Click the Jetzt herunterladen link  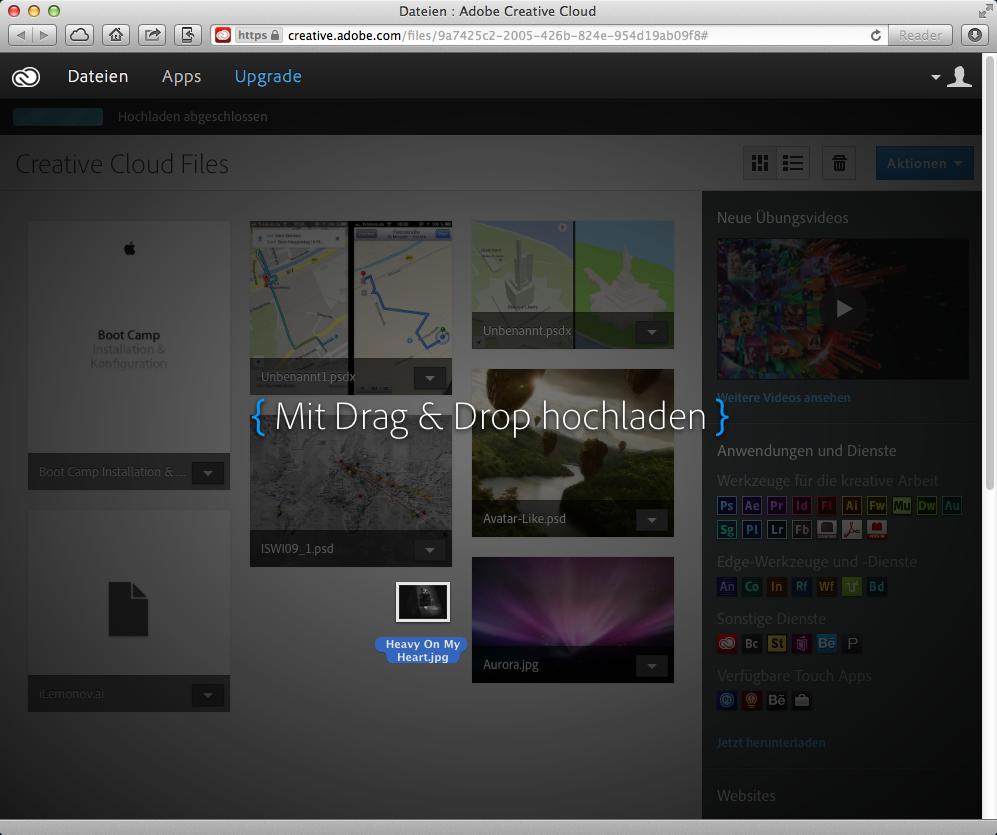click(771, 742)
